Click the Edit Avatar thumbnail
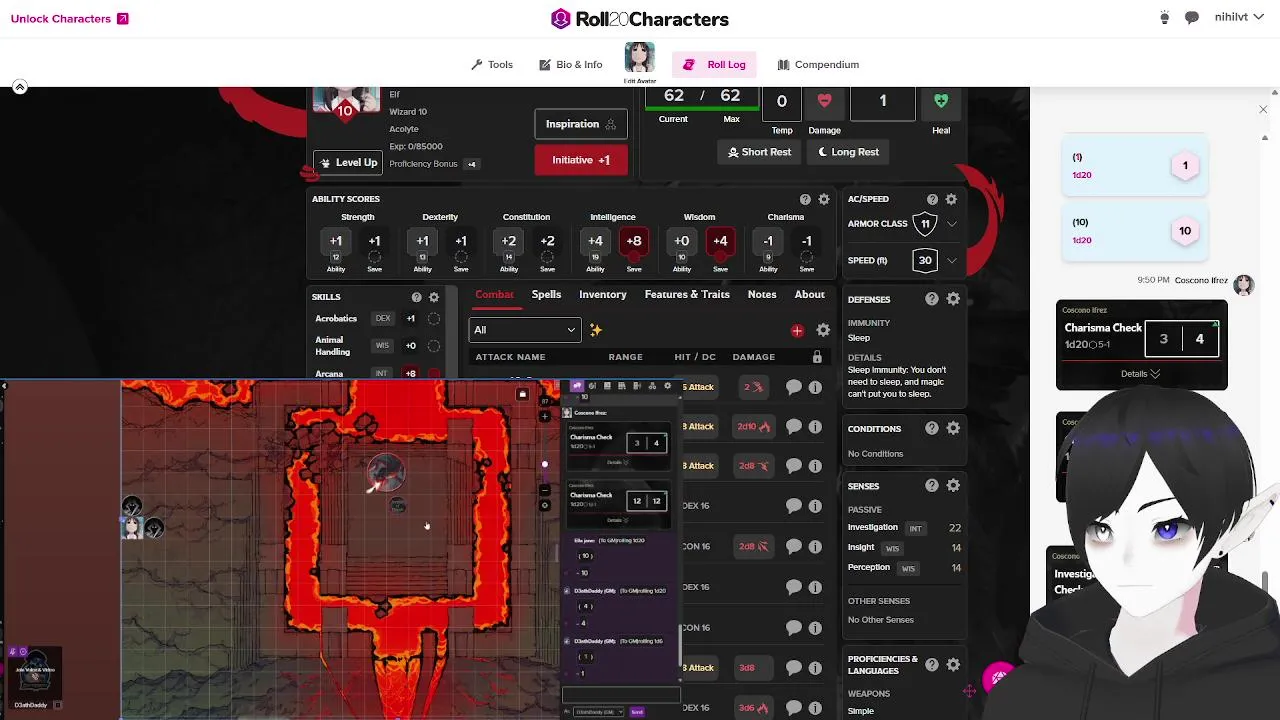Image resolution: width=1280 pixels, height=720 pixels. coord(640,59)
